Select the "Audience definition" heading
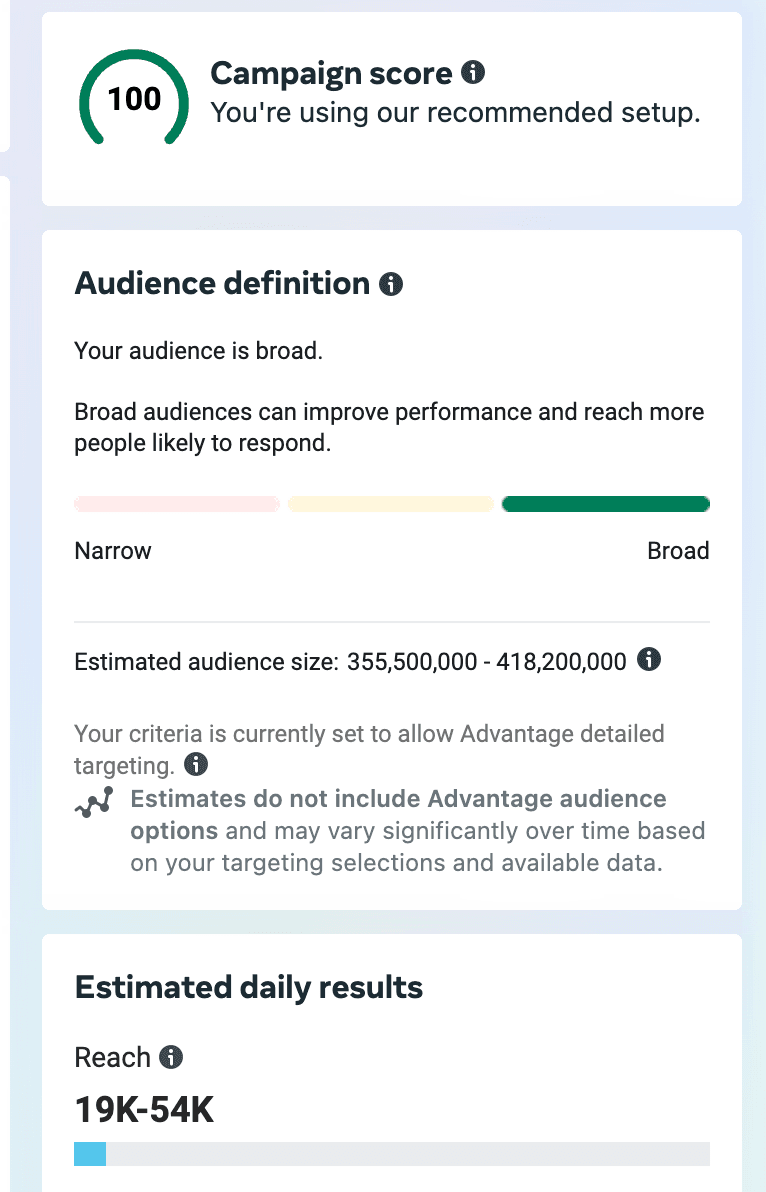Viewport: 766px width, 1192px height. point(222,284)
